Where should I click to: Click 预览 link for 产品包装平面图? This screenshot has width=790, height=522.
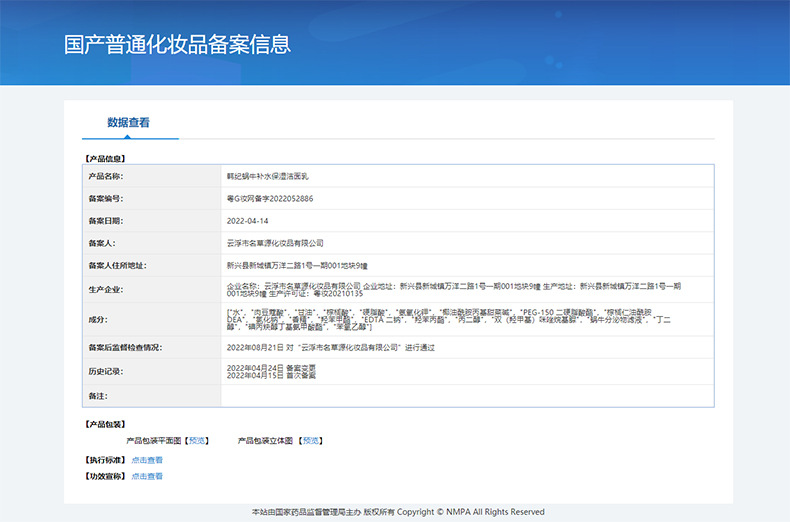click(x=197, y=440)
